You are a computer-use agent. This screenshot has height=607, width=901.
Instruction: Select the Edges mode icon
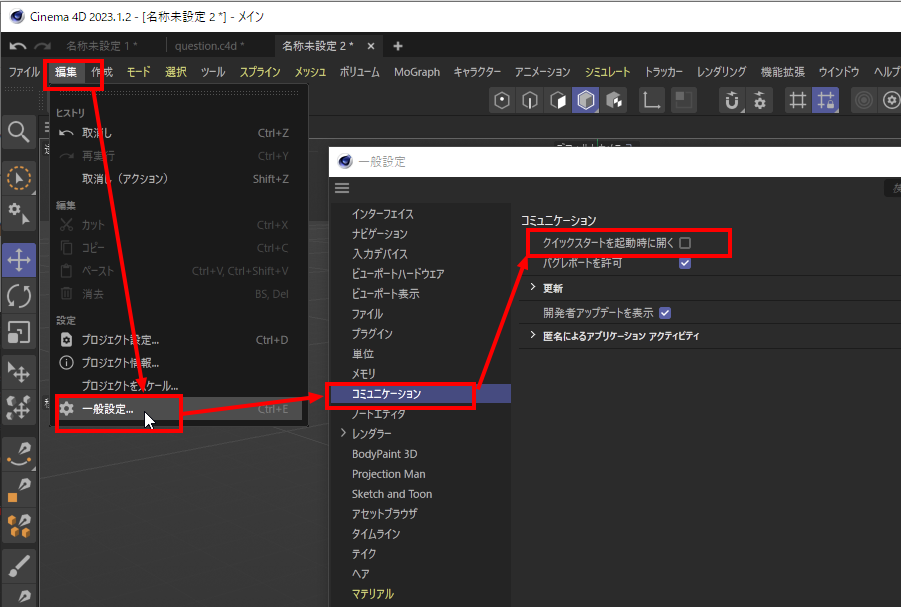(530, 101)
